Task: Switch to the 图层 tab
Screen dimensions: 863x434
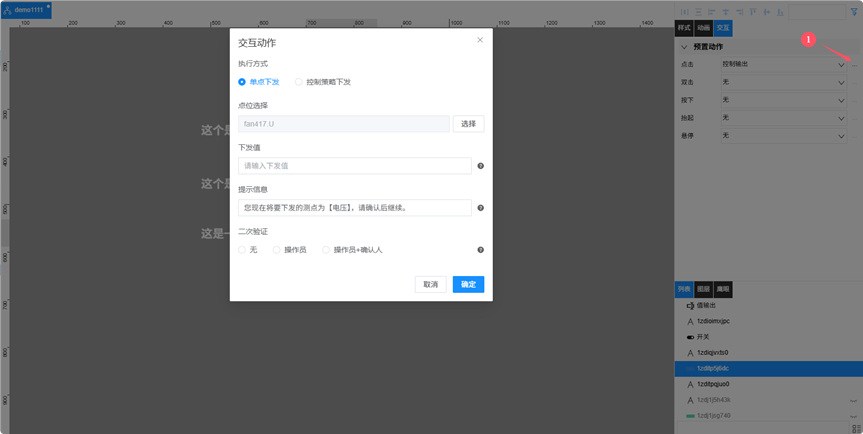Action: pyautogui.click(x=703, y=289)
